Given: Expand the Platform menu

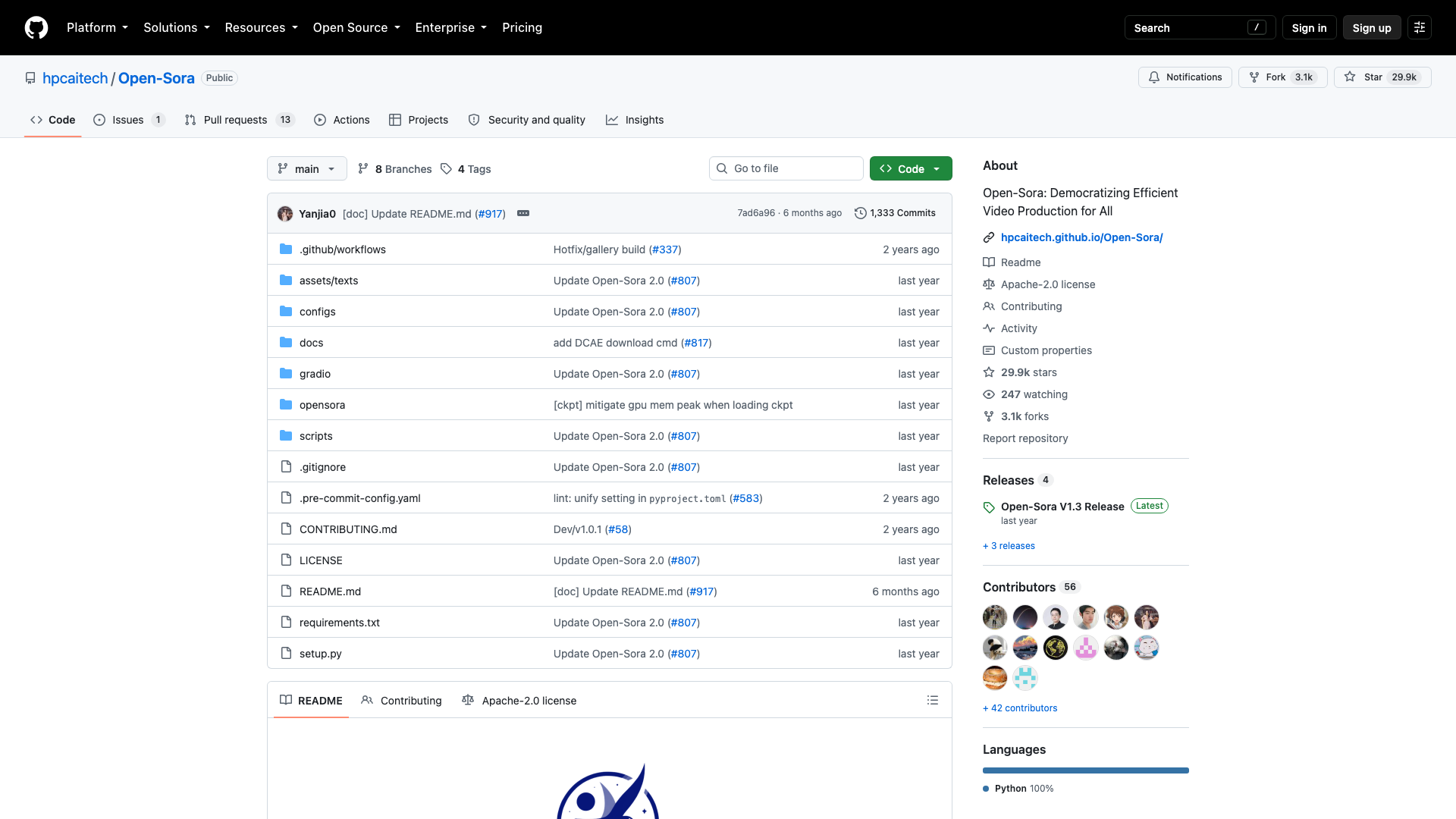Looking at the screenshot, I should pyautogui.click(x=97, y=27).
